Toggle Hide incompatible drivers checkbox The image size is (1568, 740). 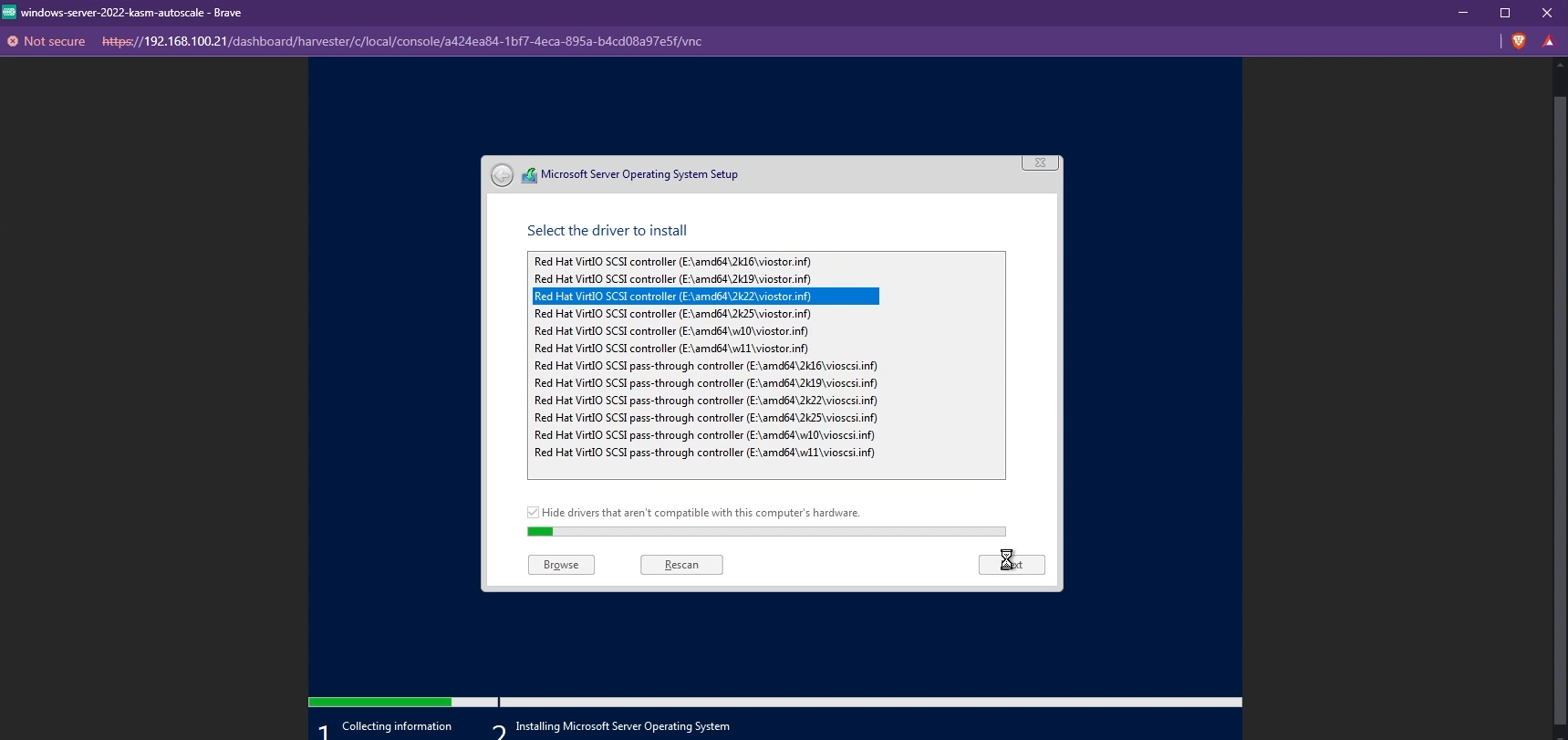coord(534,513)
